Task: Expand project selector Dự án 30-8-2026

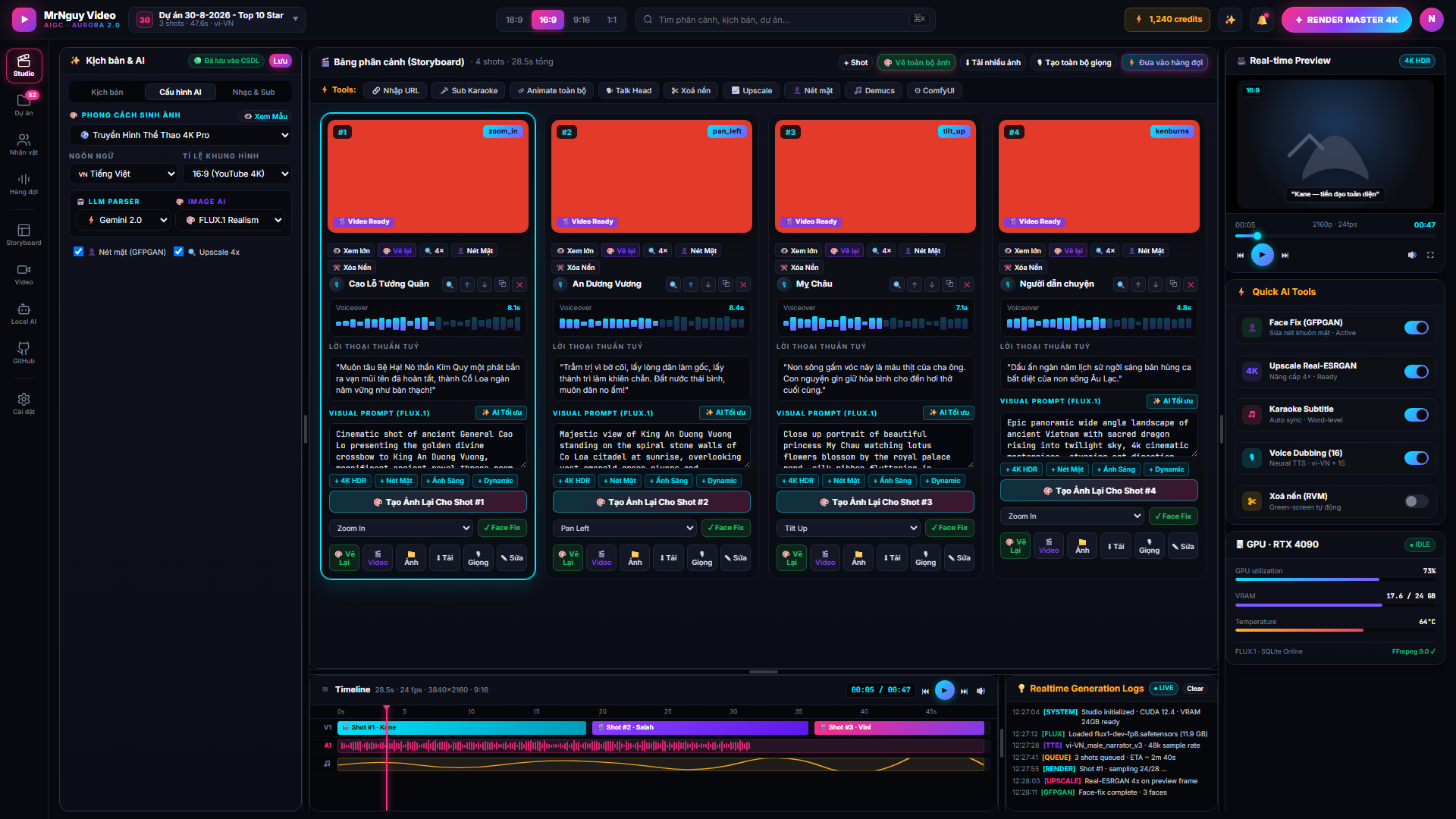Action: click(218, 20)
